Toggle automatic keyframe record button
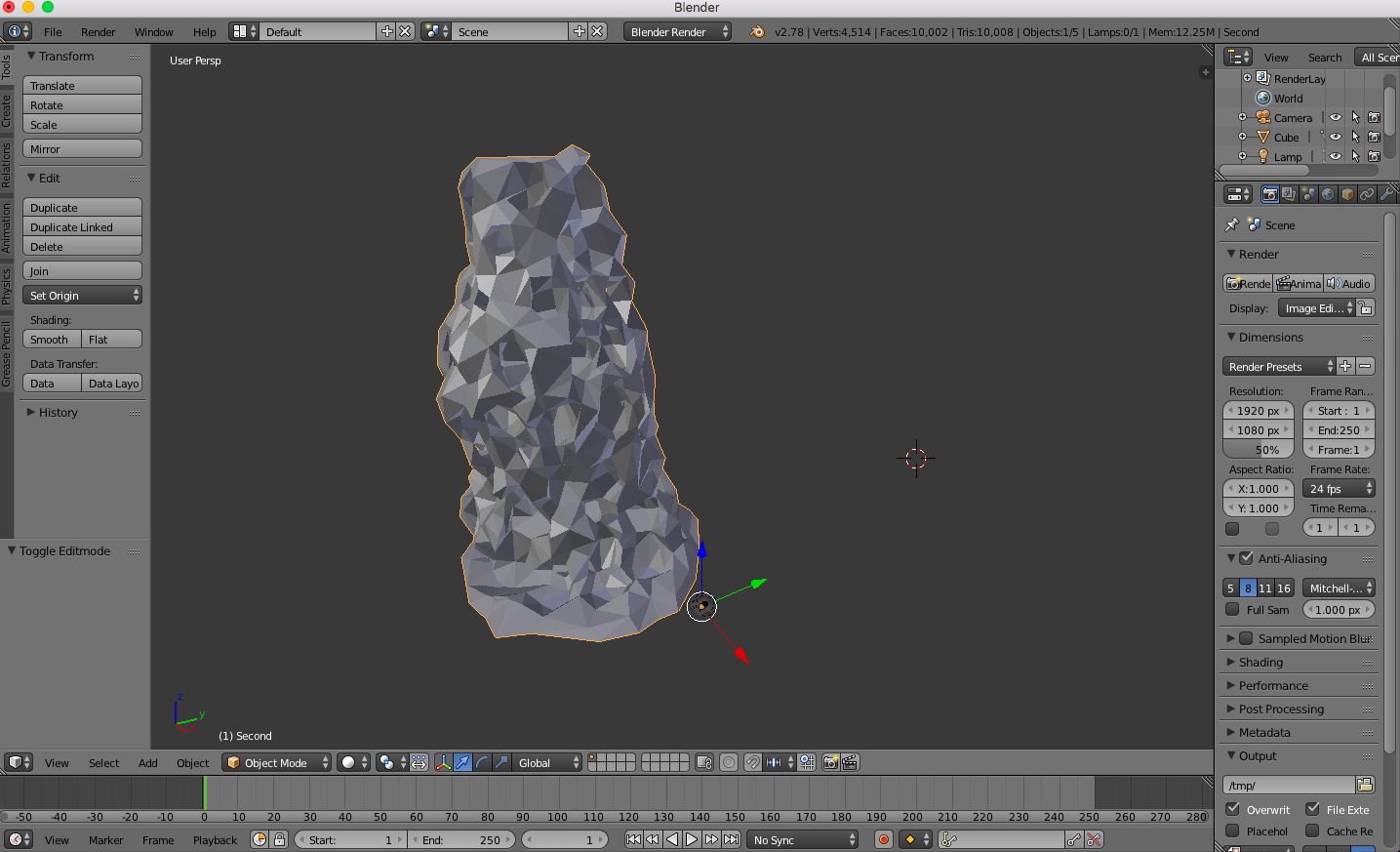The image size is (1400, 852). click(x=884, y=839)
